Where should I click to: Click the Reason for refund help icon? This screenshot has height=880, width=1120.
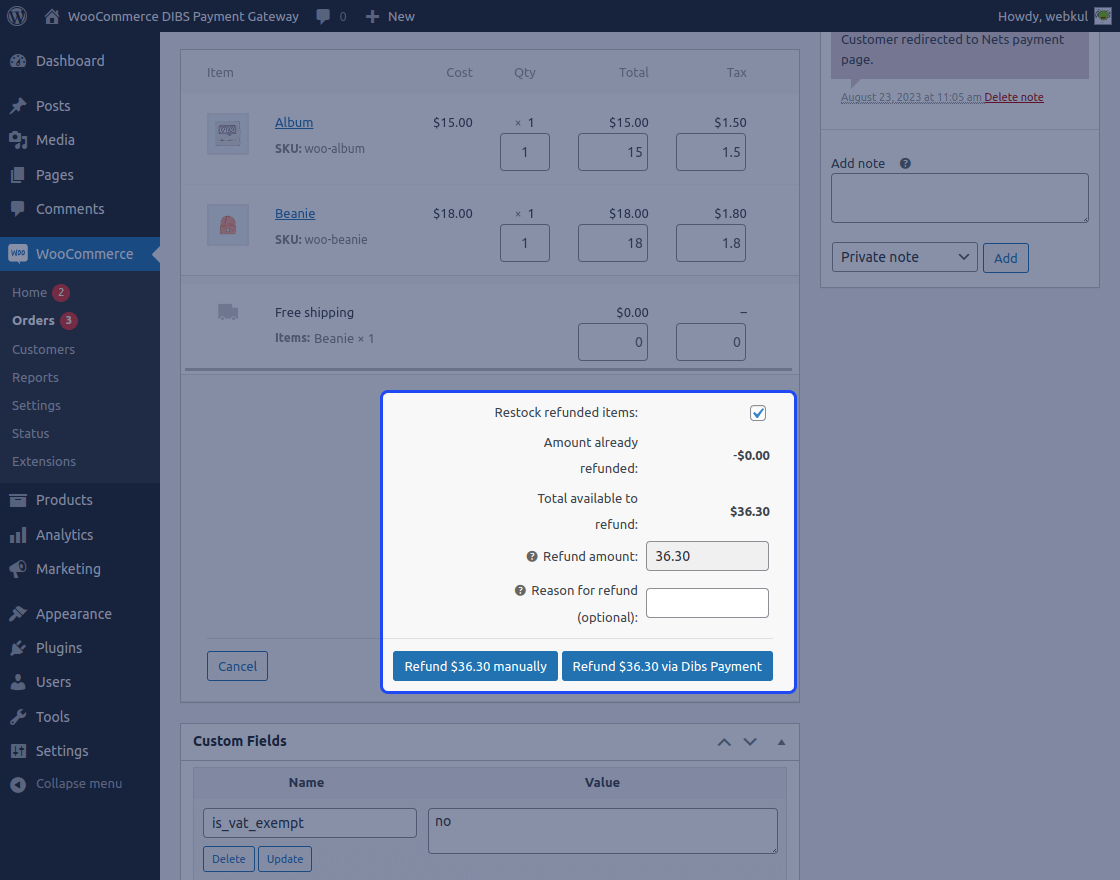point(520,591)
